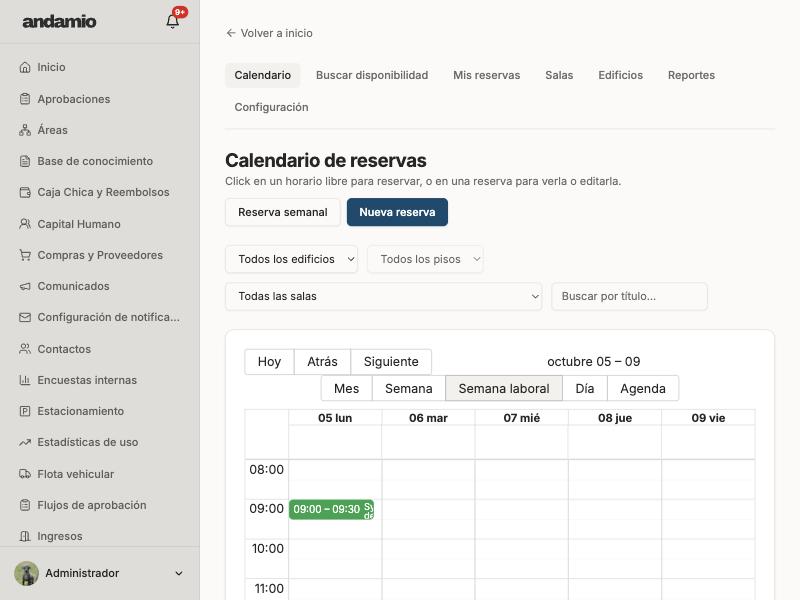This screenshot has height=600, width=800.
Task: Expand the Administrador user menu chevron
Action: coord(179,573)
